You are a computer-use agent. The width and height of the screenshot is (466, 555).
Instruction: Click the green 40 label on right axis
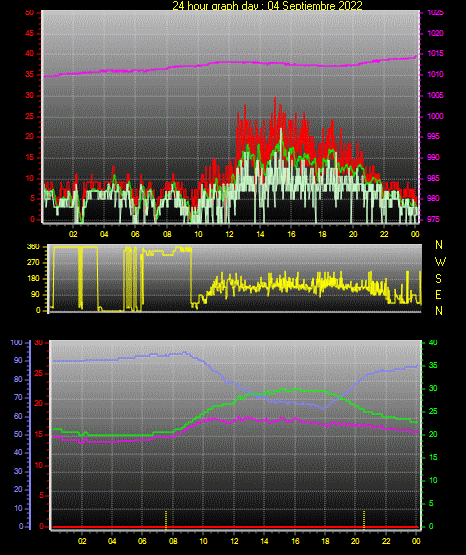433,342
